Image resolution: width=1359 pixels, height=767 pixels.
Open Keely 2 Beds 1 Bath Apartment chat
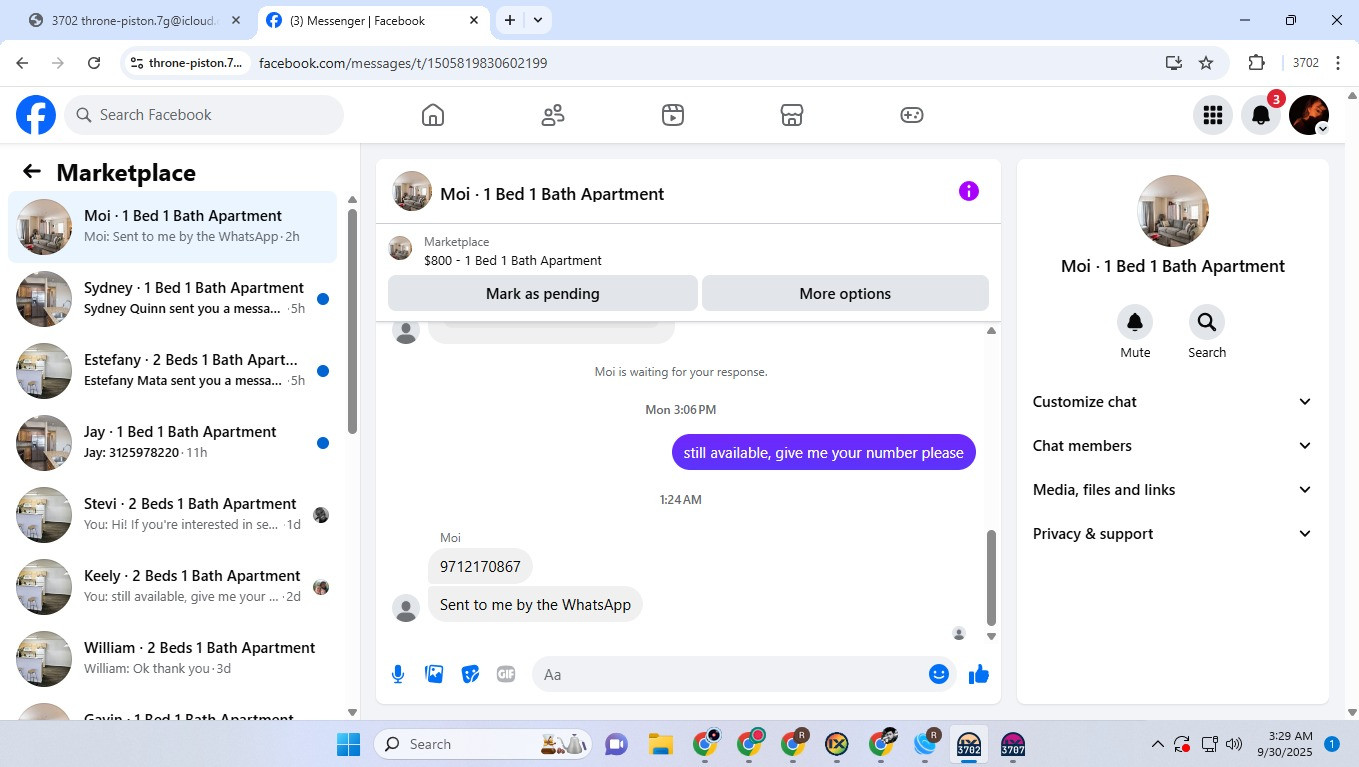pyautogui.click(x=172, y=587)
